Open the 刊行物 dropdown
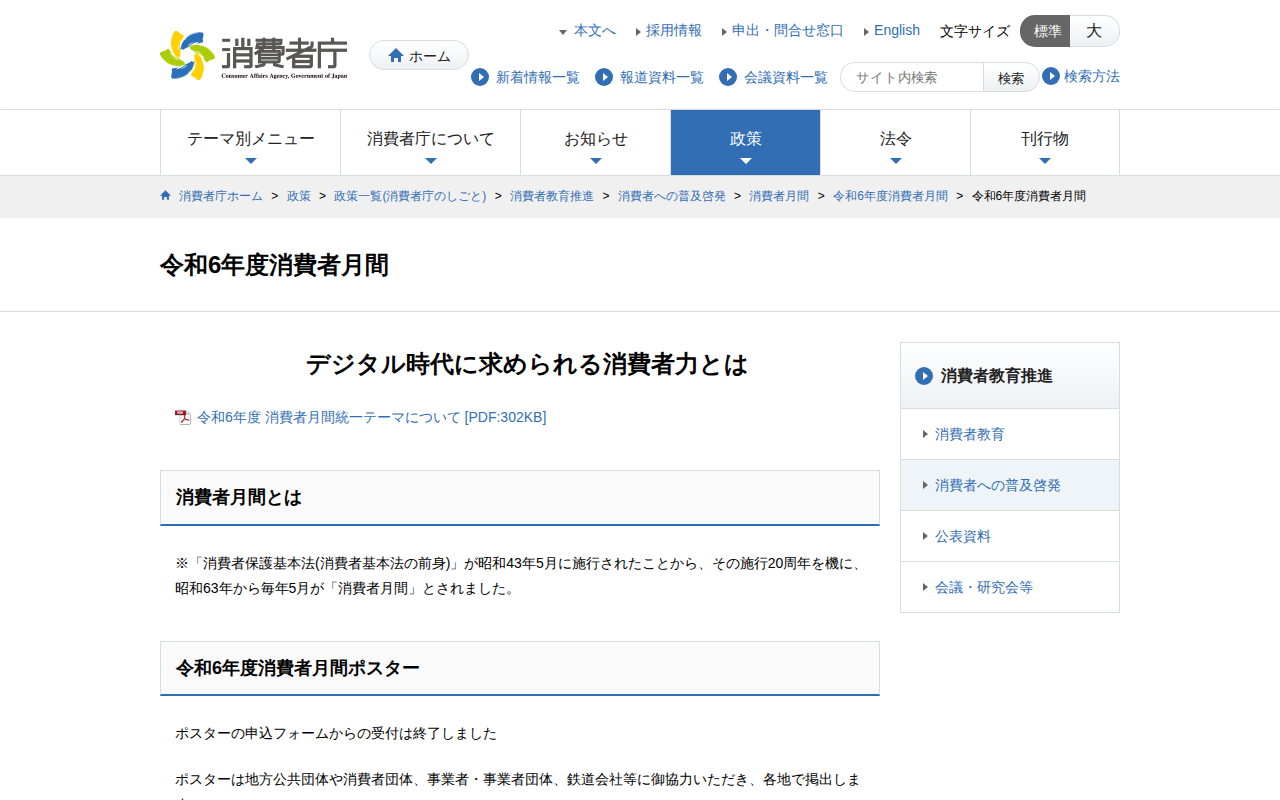The width and height of the screenshot is (1280, 800). point(1045,143)
